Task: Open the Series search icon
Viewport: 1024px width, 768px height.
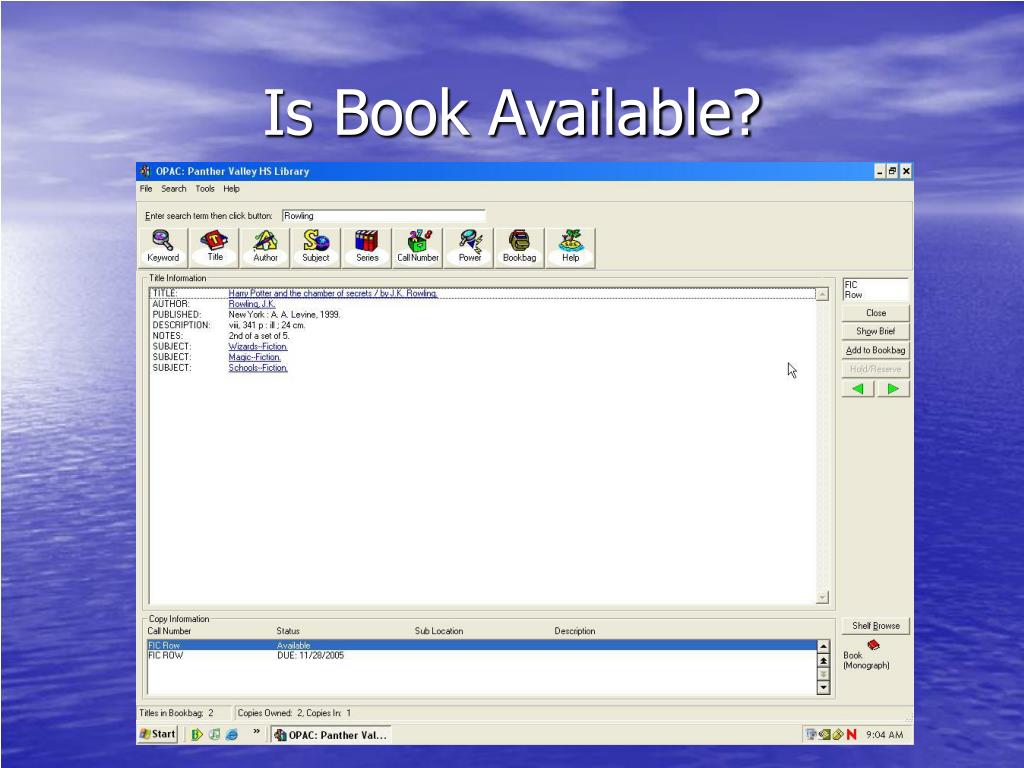Action: click(366, 247)
